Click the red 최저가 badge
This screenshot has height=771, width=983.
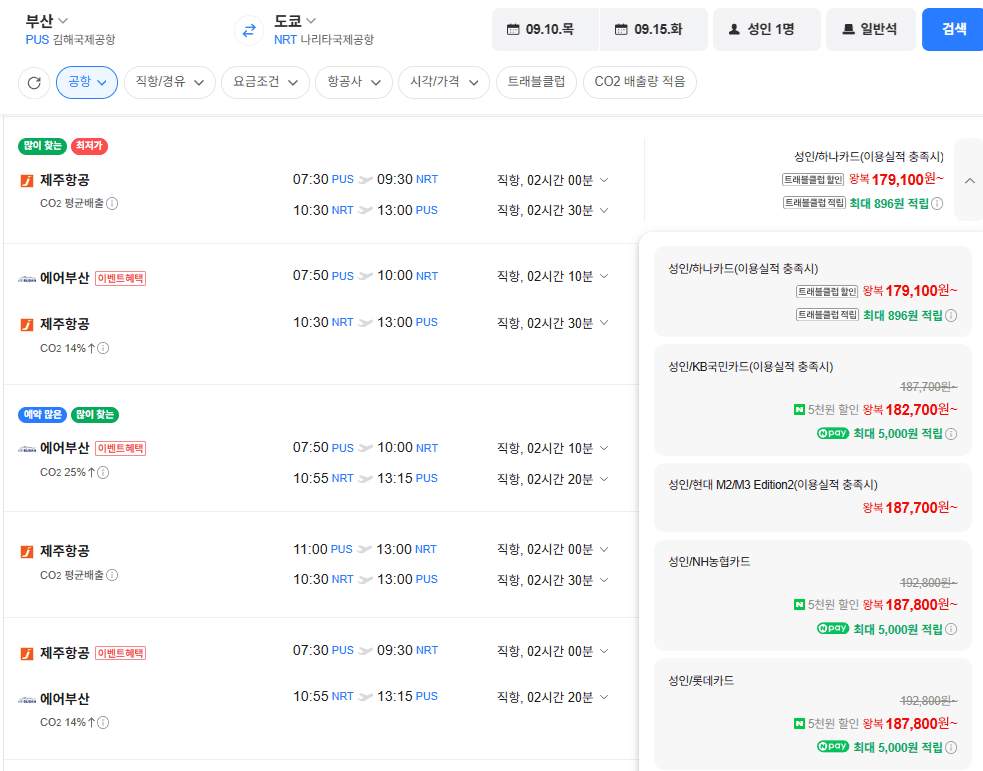(89, 146)
